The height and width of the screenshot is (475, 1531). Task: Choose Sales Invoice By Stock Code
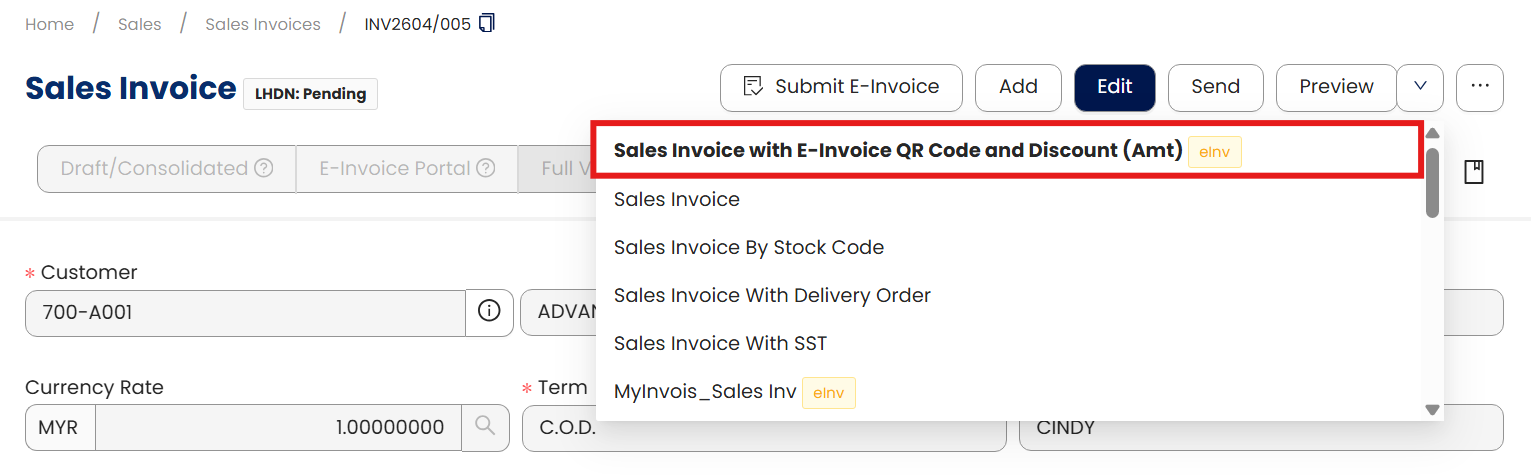(x=748, y=248)
